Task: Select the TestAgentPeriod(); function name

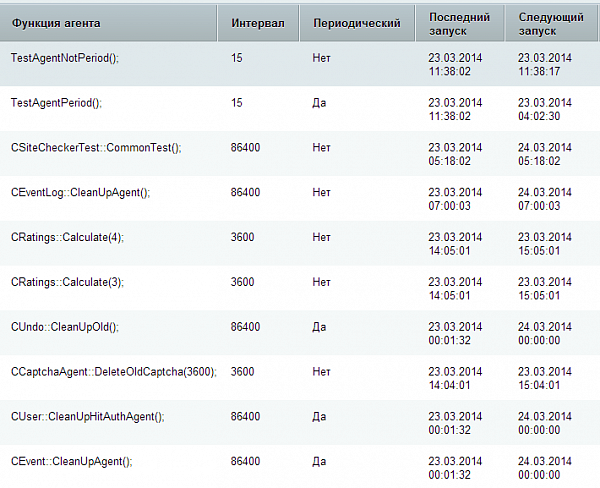Action: tap(56, 103)
